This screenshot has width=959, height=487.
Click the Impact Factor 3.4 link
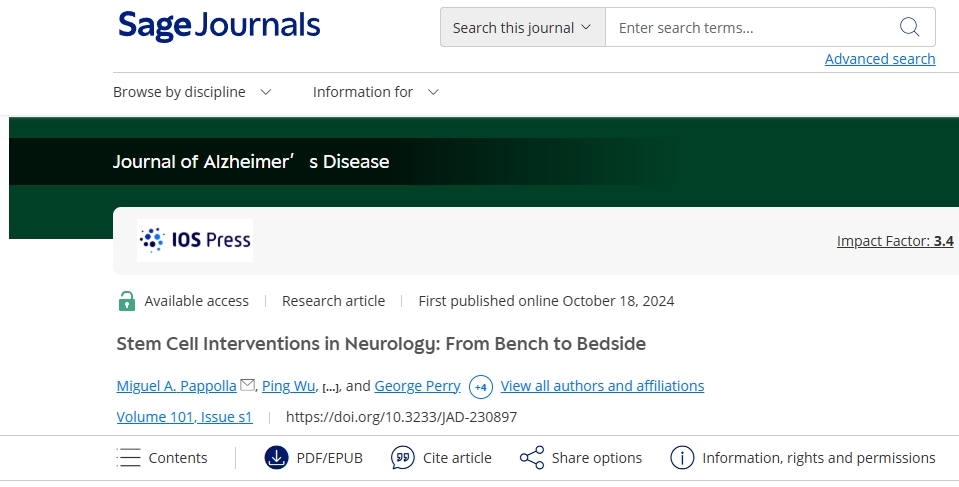pyautogui.click(x=894, y=241)
